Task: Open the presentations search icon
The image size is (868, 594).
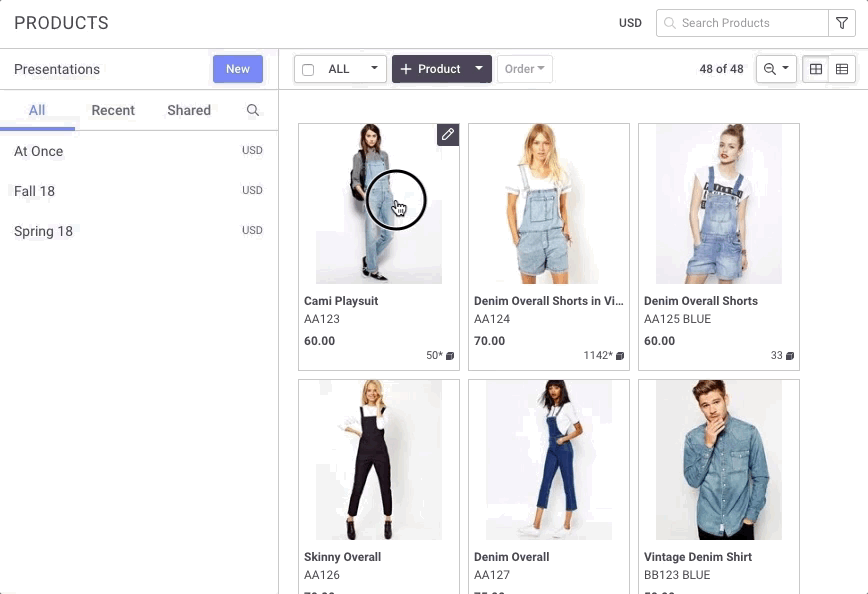Action: (252, 110)
